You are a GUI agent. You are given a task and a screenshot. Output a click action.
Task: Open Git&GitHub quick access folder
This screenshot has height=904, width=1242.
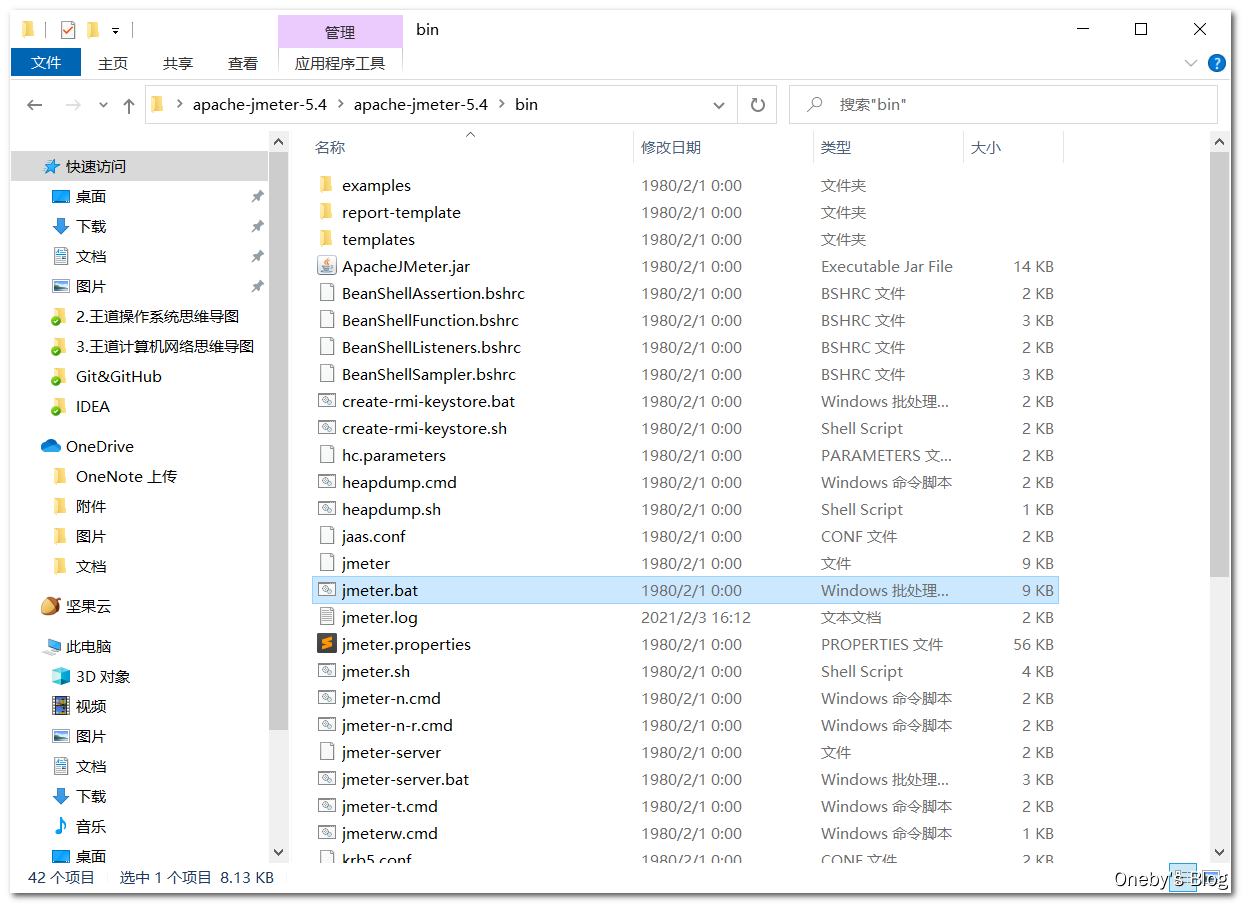(106, 376)
